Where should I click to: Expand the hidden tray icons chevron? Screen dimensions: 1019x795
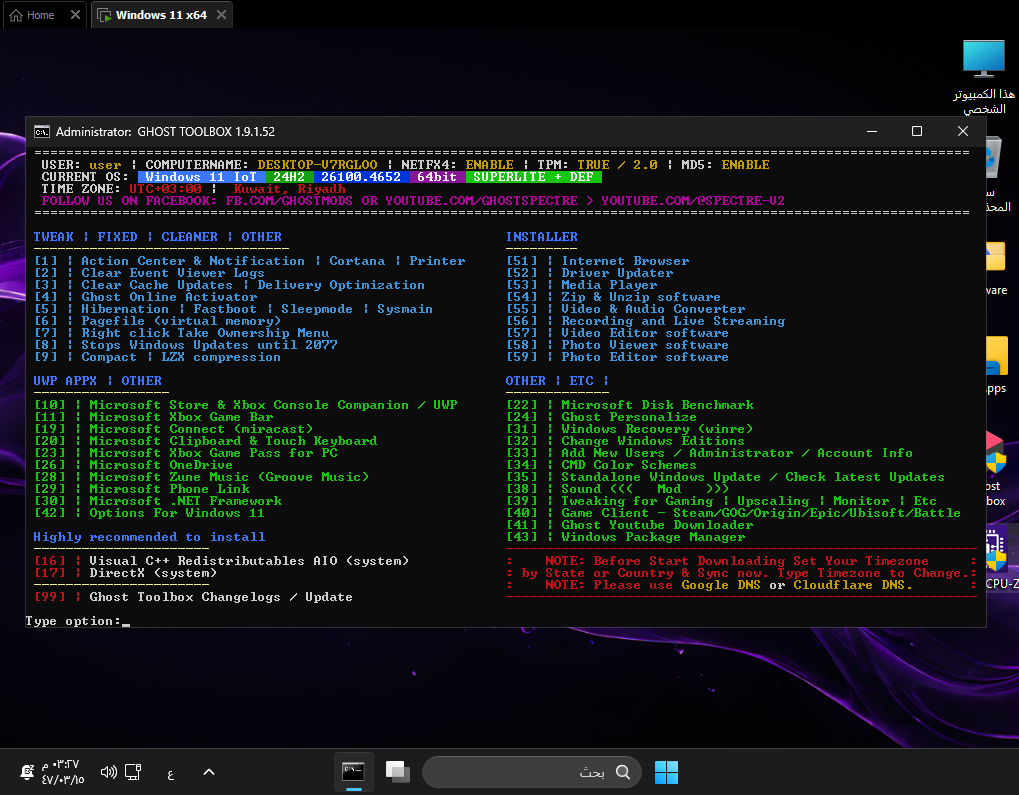pos(209,772)
